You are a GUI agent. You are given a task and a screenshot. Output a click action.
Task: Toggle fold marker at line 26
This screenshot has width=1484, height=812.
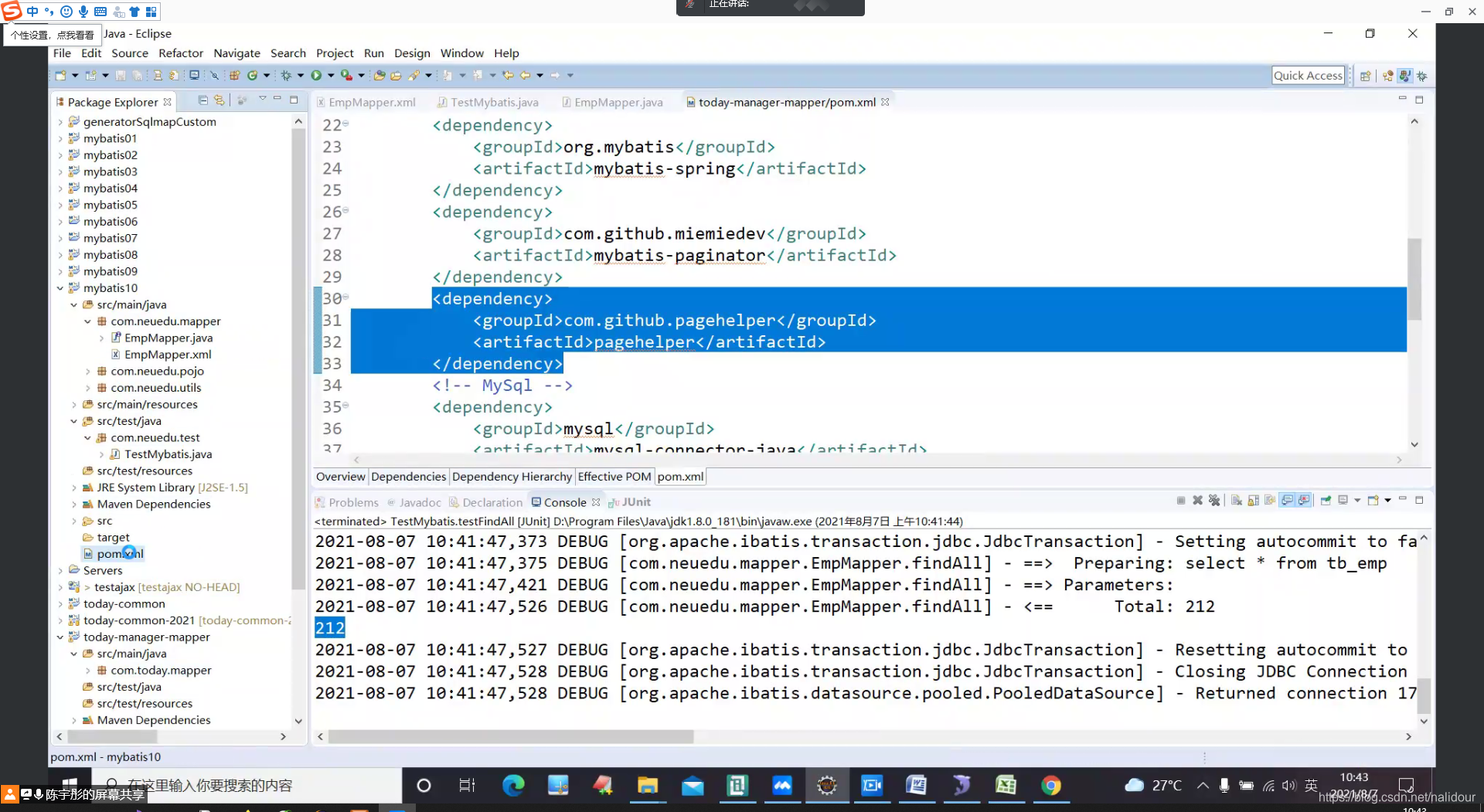tap(345, 210)
